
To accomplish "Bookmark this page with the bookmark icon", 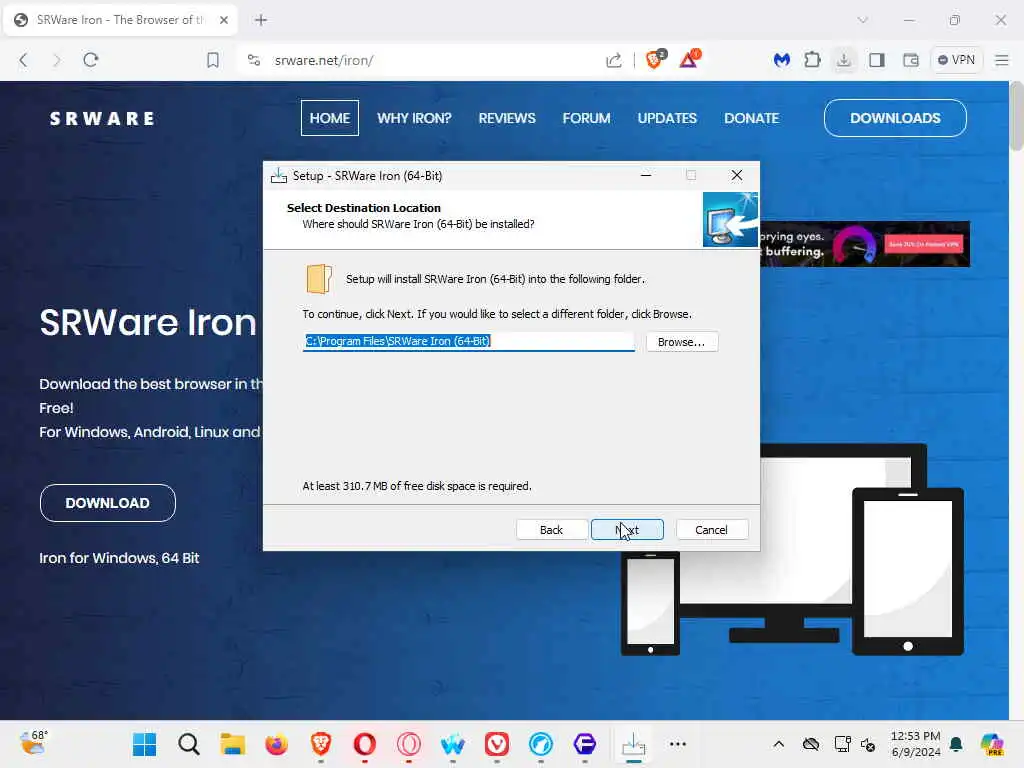I will click(213, 61).
